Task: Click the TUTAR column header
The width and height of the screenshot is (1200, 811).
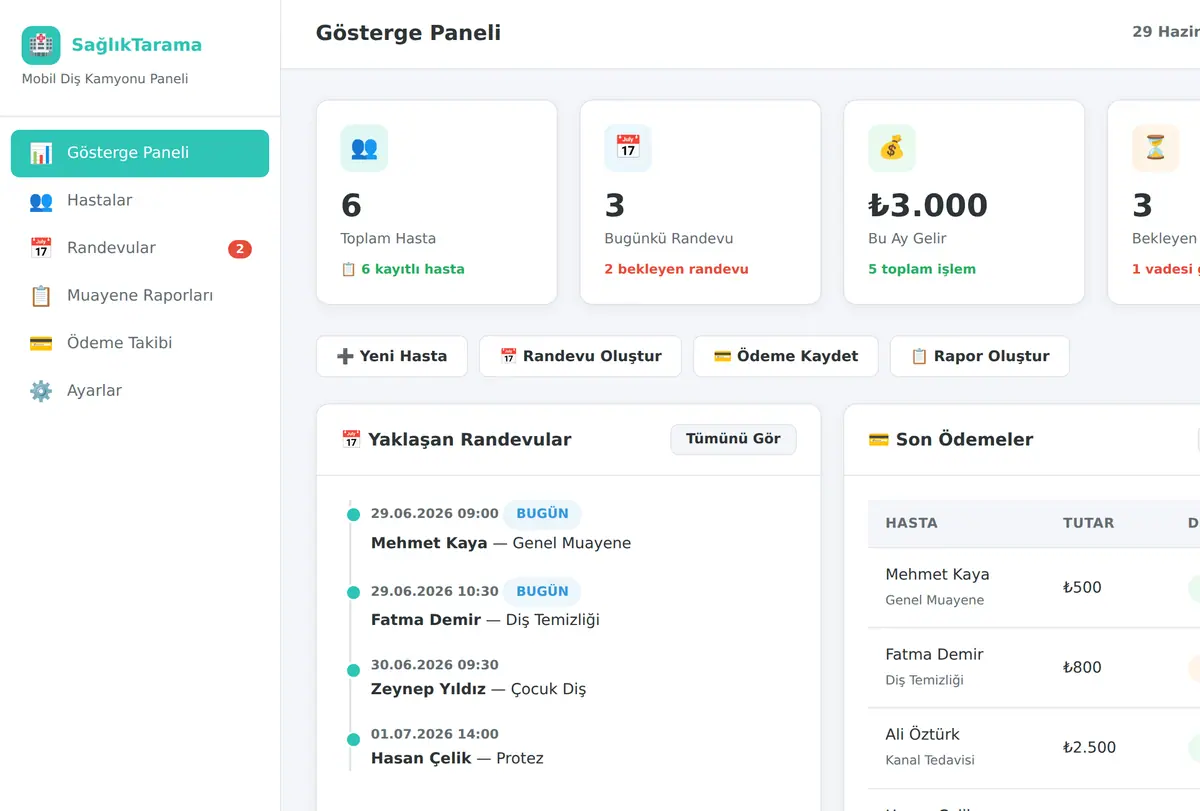Action: coord(1088,523)
